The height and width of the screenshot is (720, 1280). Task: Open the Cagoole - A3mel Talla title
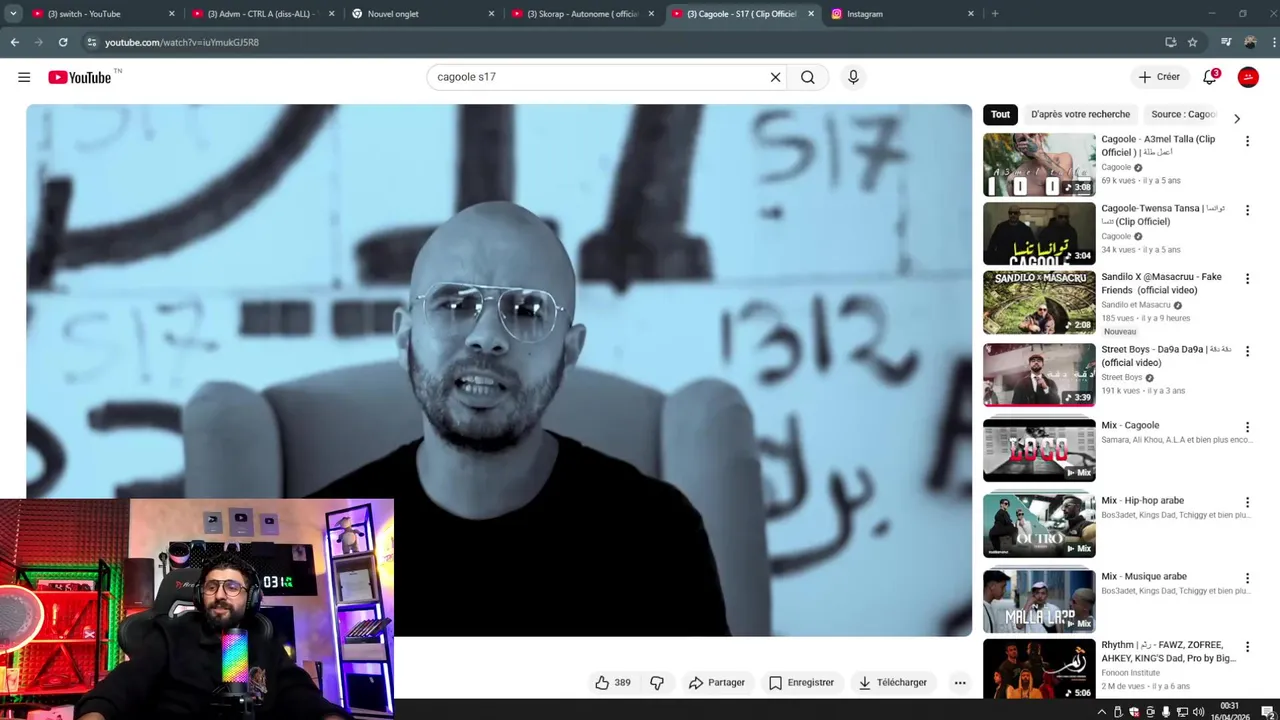click(x=1158, y=146)
